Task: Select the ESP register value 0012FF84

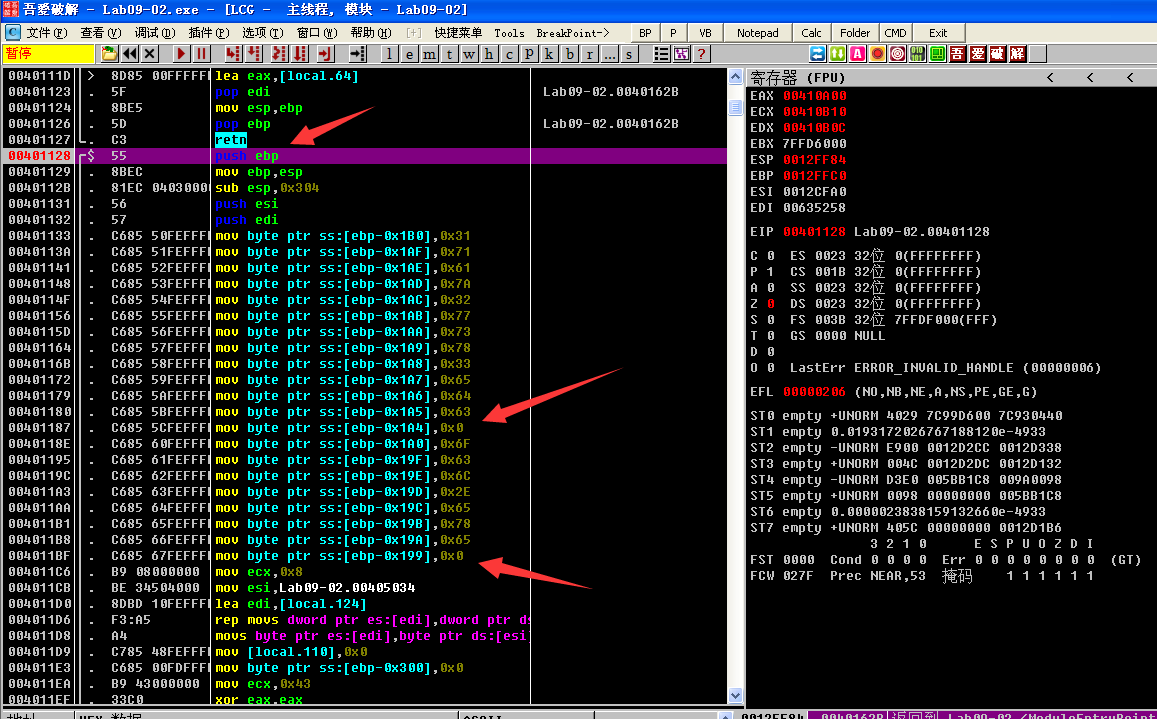Action: point(815,160)
